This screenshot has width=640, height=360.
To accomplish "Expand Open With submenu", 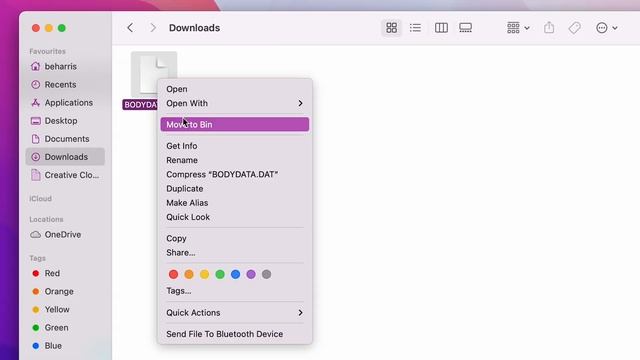I will (x=235, y=103).
